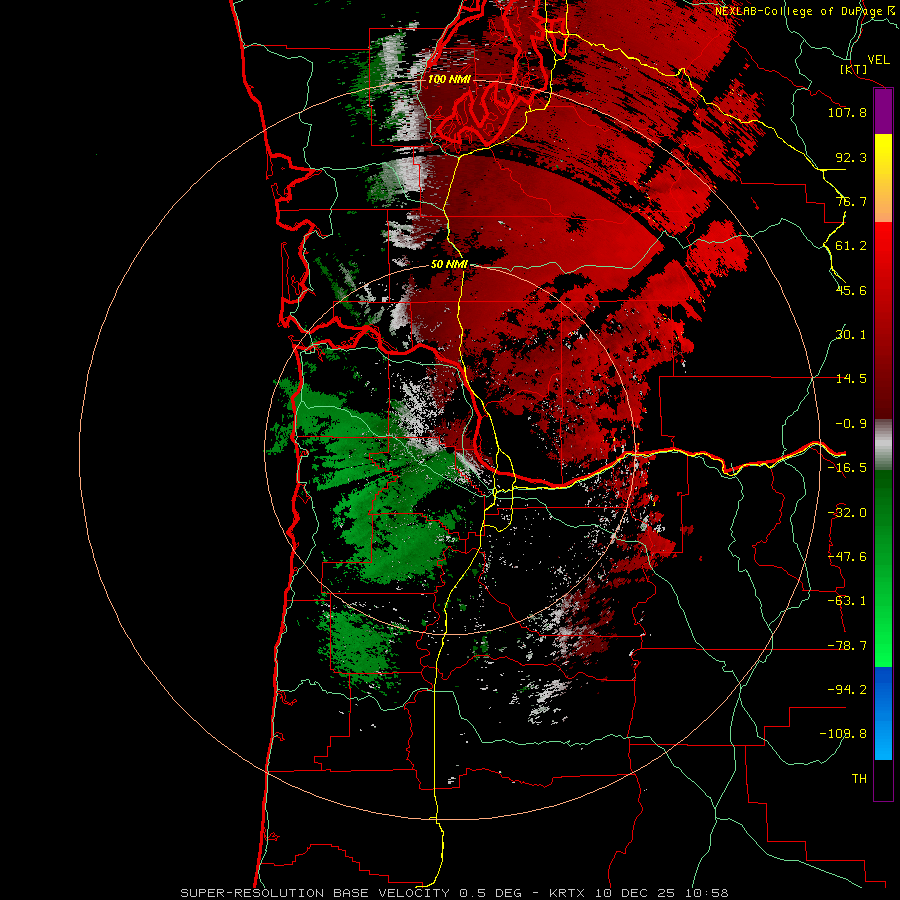The height and width of the screenshot is (900, 900).
Task: Click the 45.6 legend value
Action: point(851,290)
